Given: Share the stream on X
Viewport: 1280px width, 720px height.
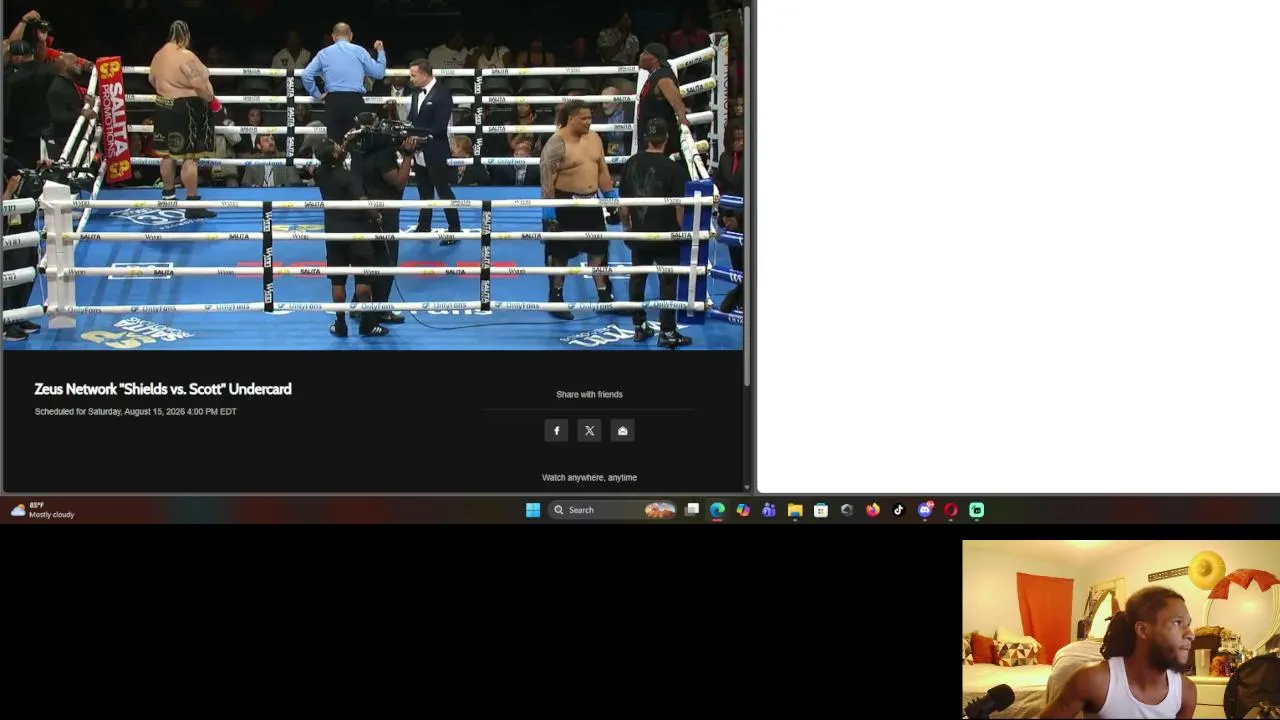Looking at the screenshot, I should pos(590,431).
